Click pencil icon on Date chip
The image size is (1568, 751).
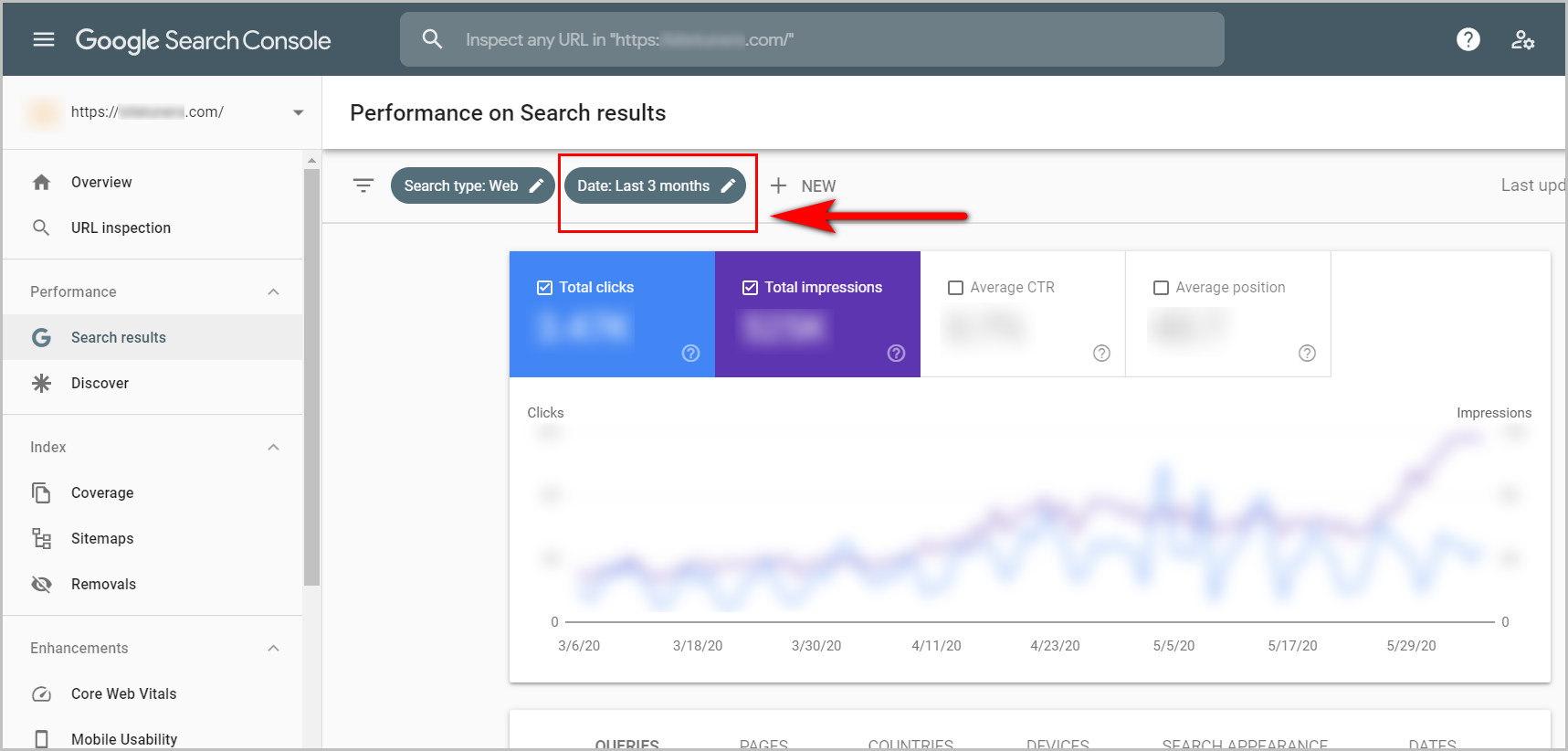728,185
